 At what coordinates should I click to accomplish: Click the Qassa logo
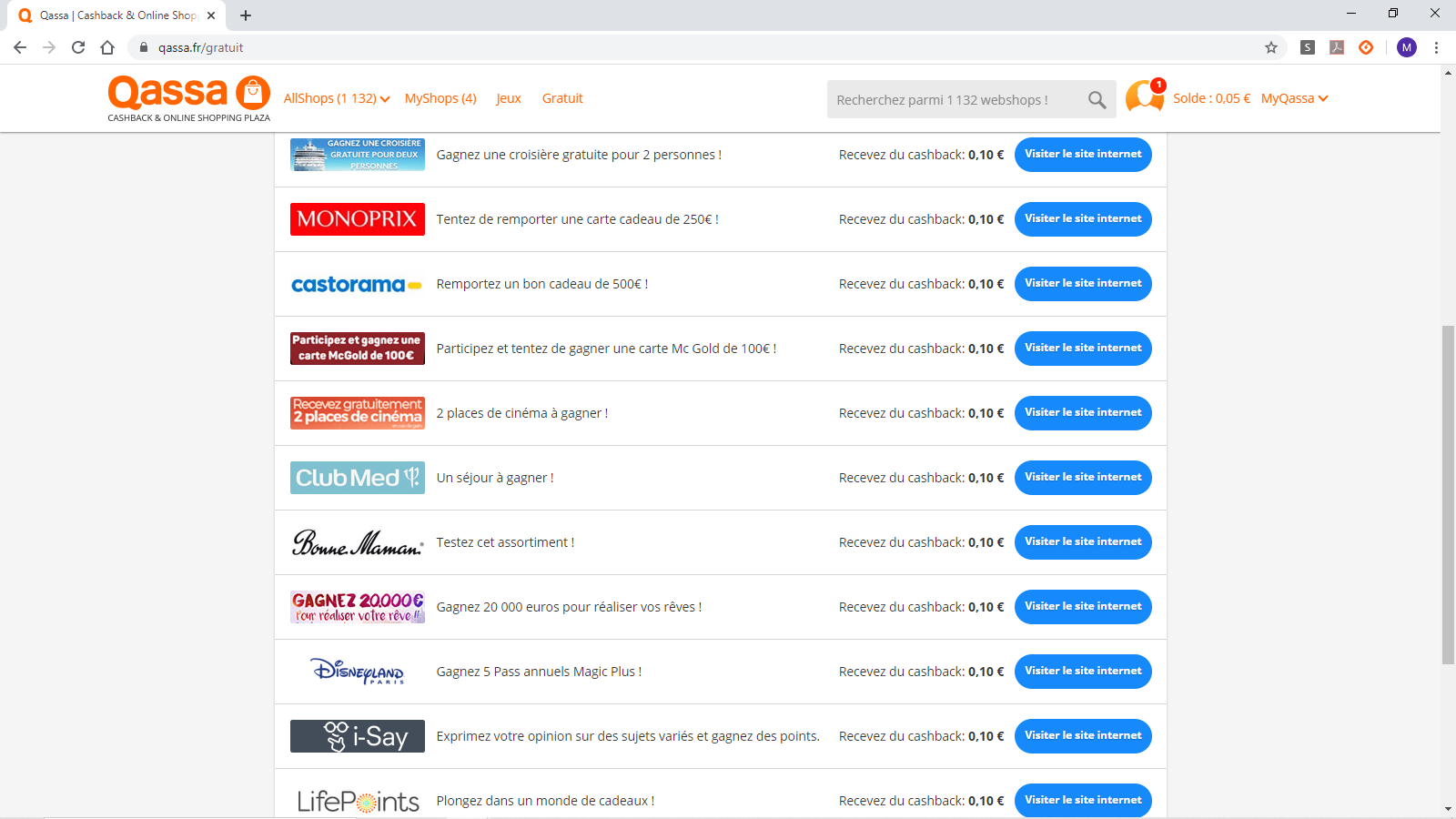point(189,98)
